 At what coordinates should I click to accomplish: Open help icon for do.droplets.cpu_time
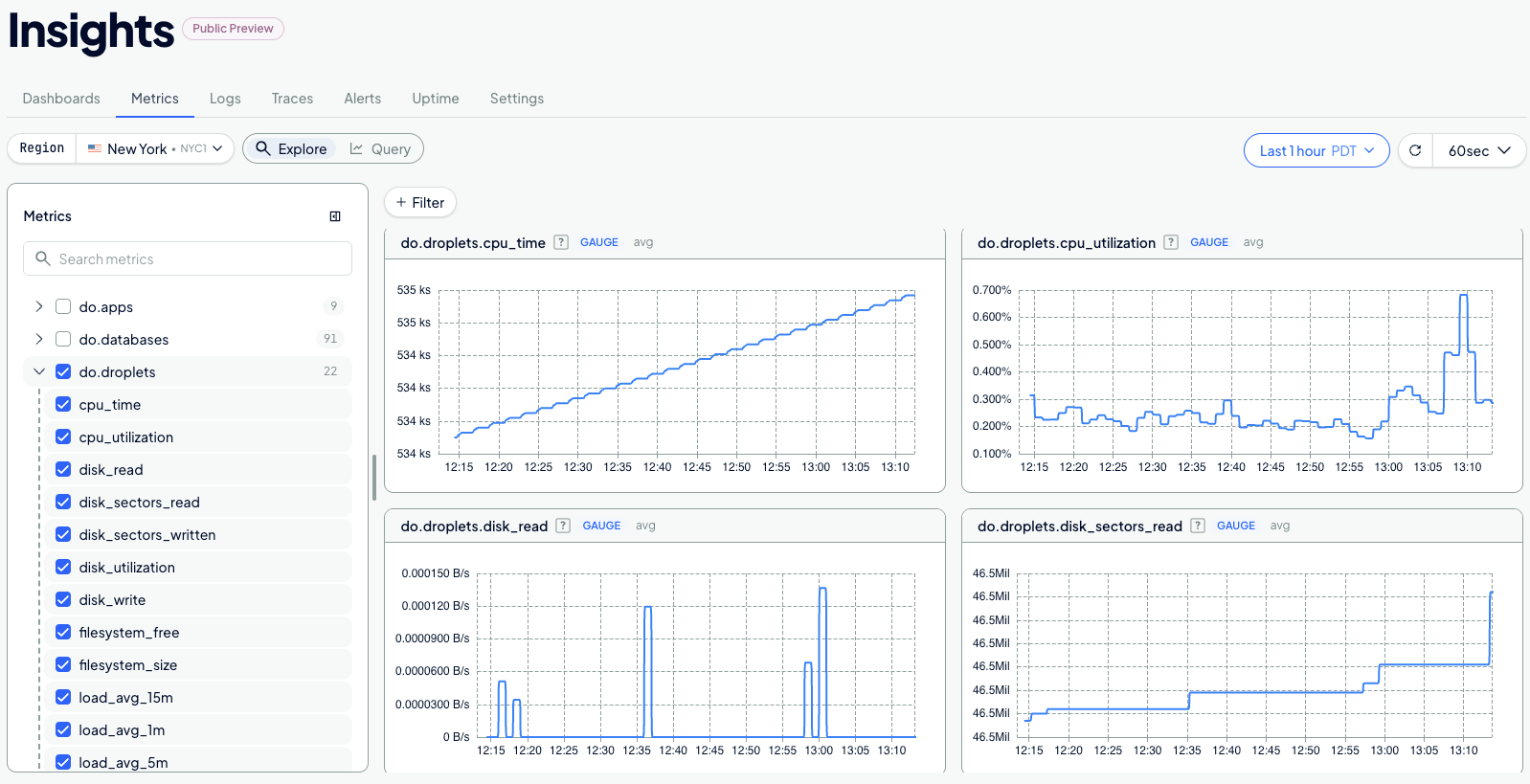click(561, 242)
